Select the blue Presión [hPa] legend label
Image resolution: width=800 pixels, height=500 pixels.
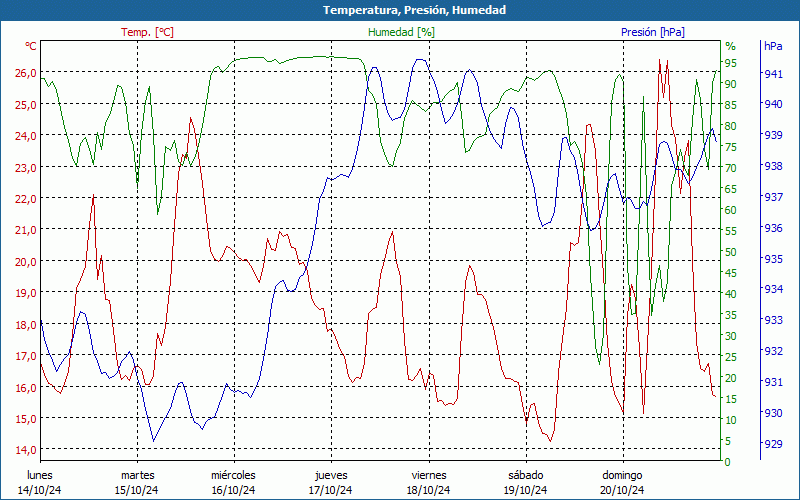653,32
